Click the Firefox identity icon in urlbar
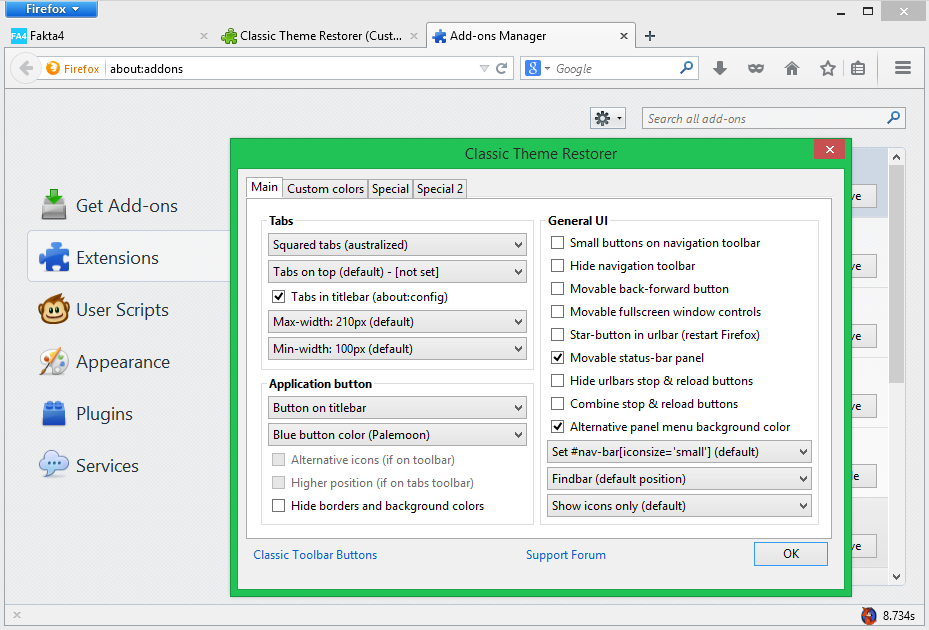The width and height of the screenshot is (929, 630). (53, 68)
